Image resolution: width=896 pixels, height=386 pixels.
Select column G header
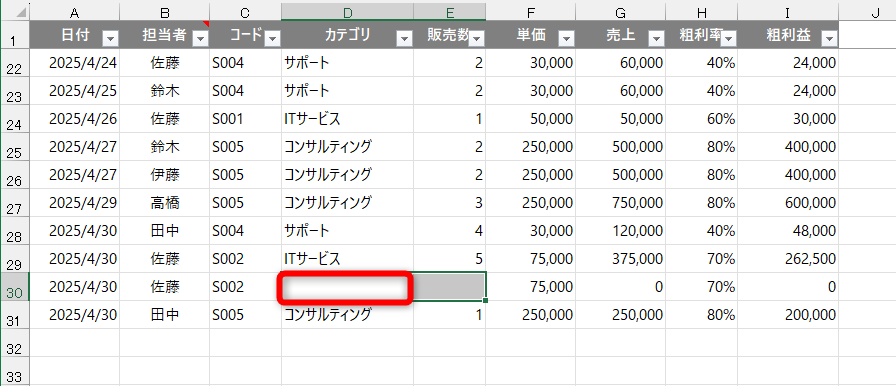[x=621, y=12]
